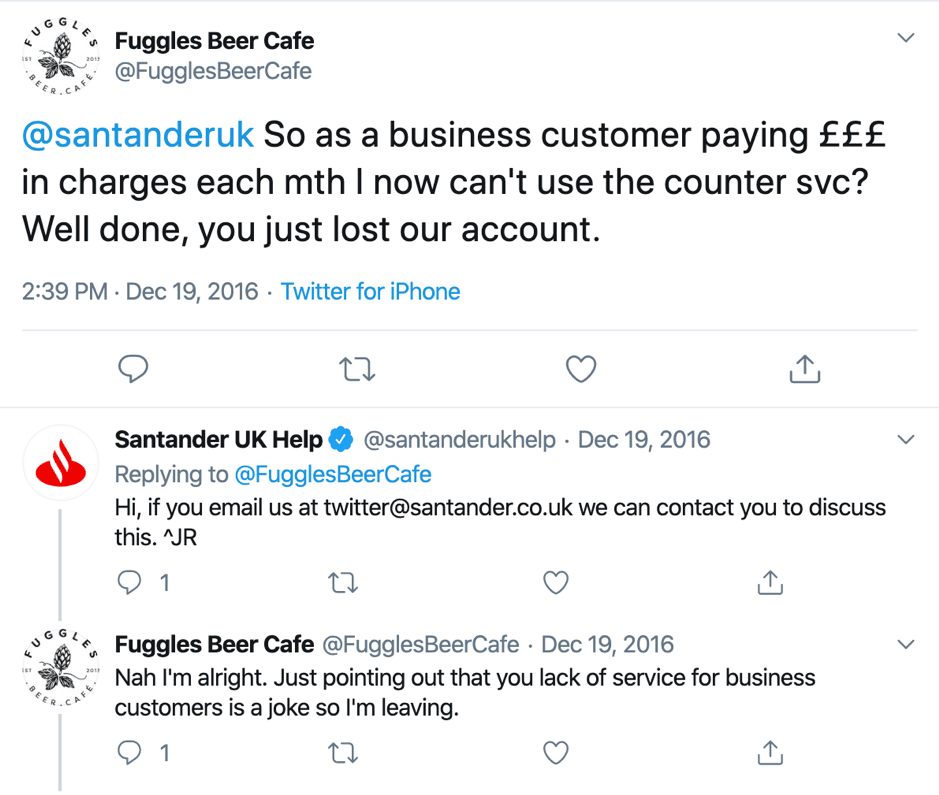Retweet the main tweet about Santander charges
This screenshot has width=939, height=795.
coord(357,370)
